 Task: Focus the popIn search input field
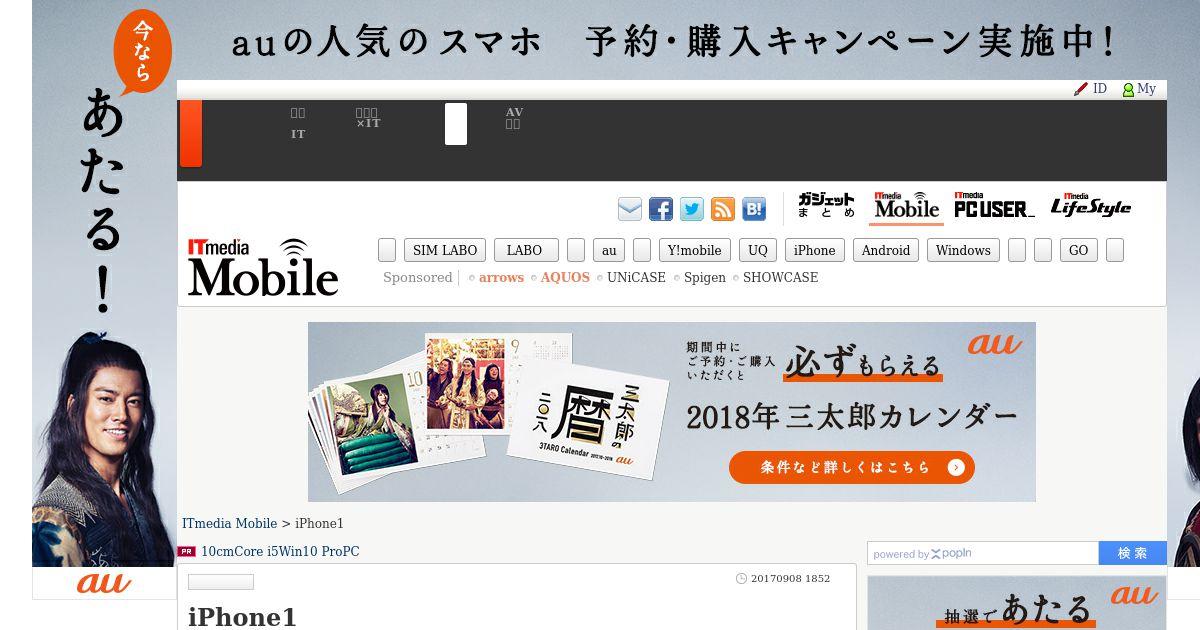pos(983,553)
